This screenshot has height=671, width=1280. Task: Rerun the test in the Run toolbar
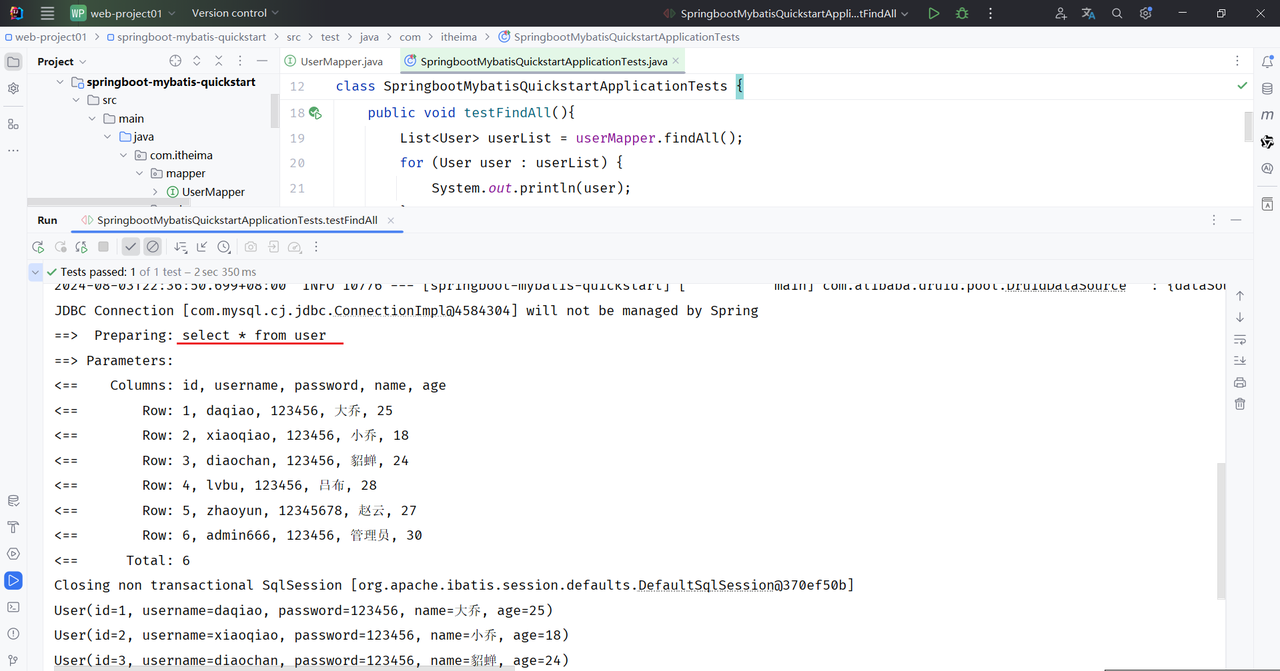click(38, 247)
